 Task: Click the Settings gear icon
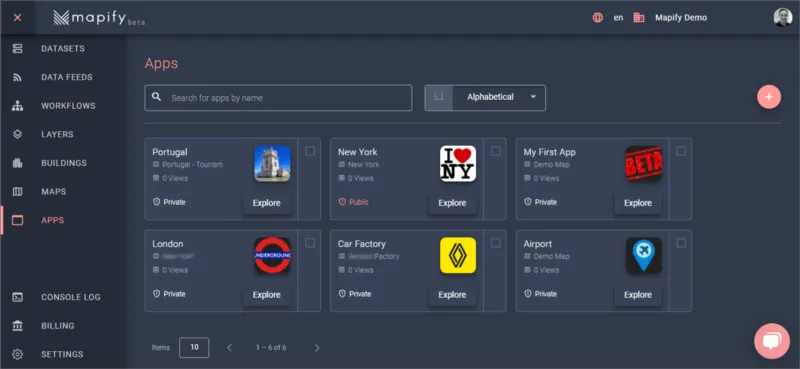(17, 354)
